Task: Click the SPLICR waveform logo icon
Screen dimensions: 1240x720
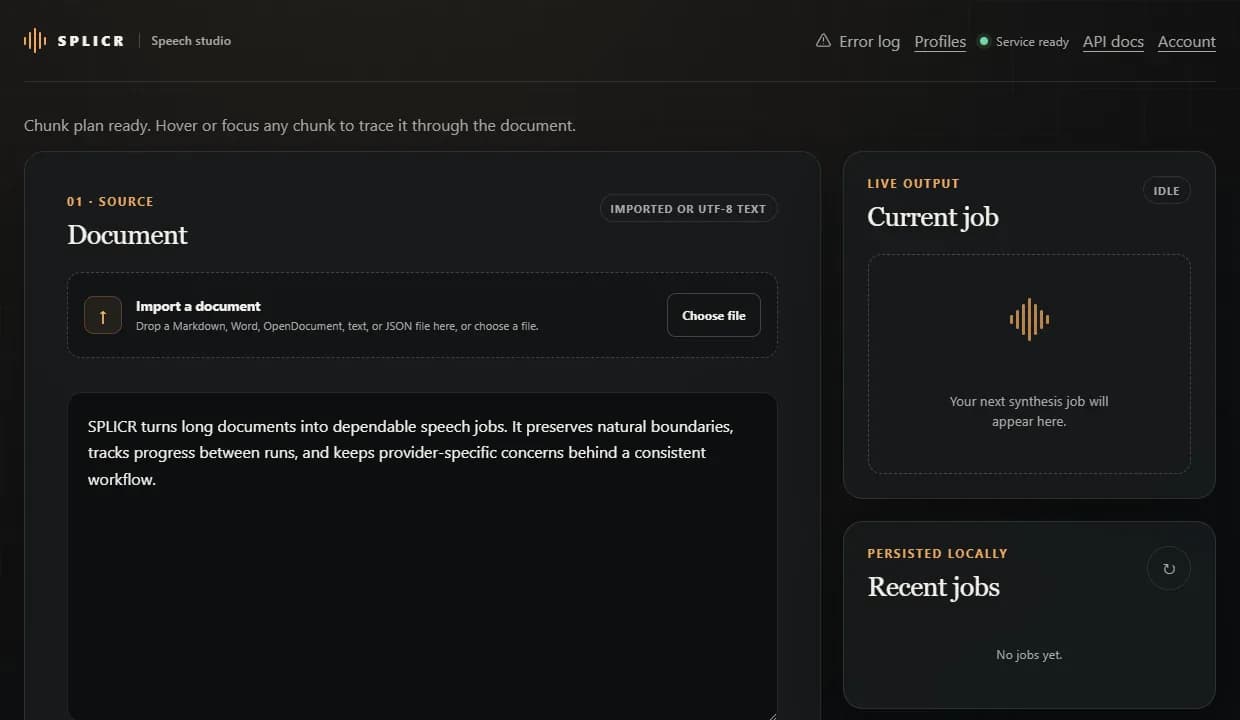Action: pos(35,41)
